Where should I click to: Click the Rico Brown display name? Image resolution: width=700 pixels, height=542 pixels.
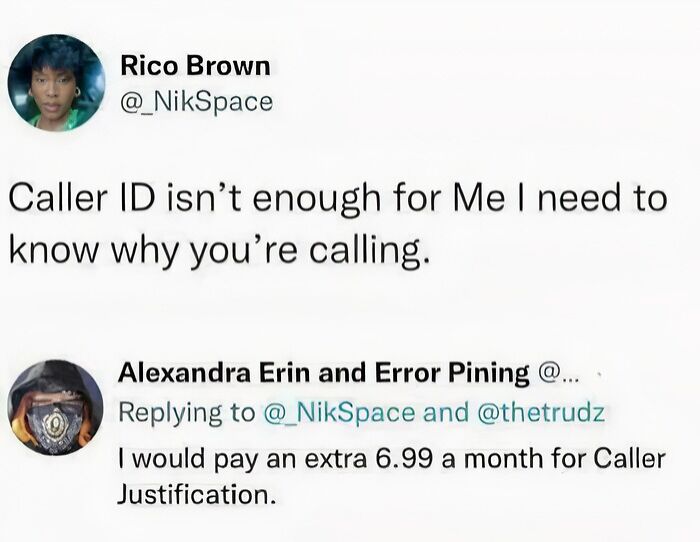(195, 67)
